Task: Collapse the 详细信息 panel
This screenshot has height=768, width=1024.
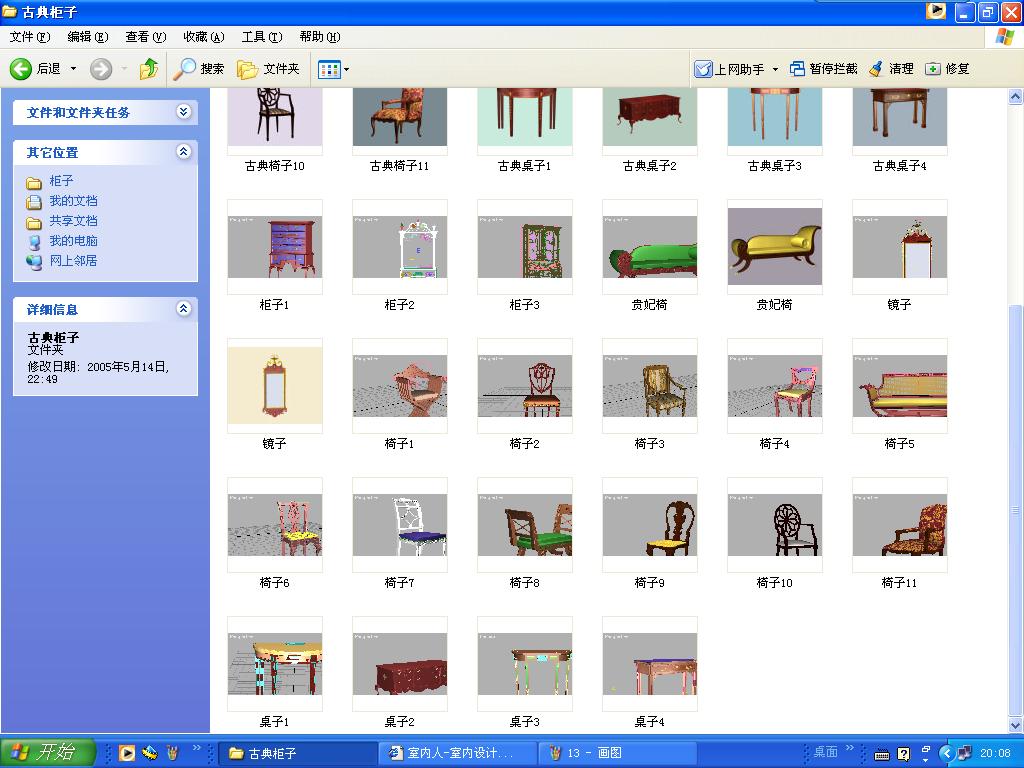Action: pyautogui.click(x=184, y=309)
